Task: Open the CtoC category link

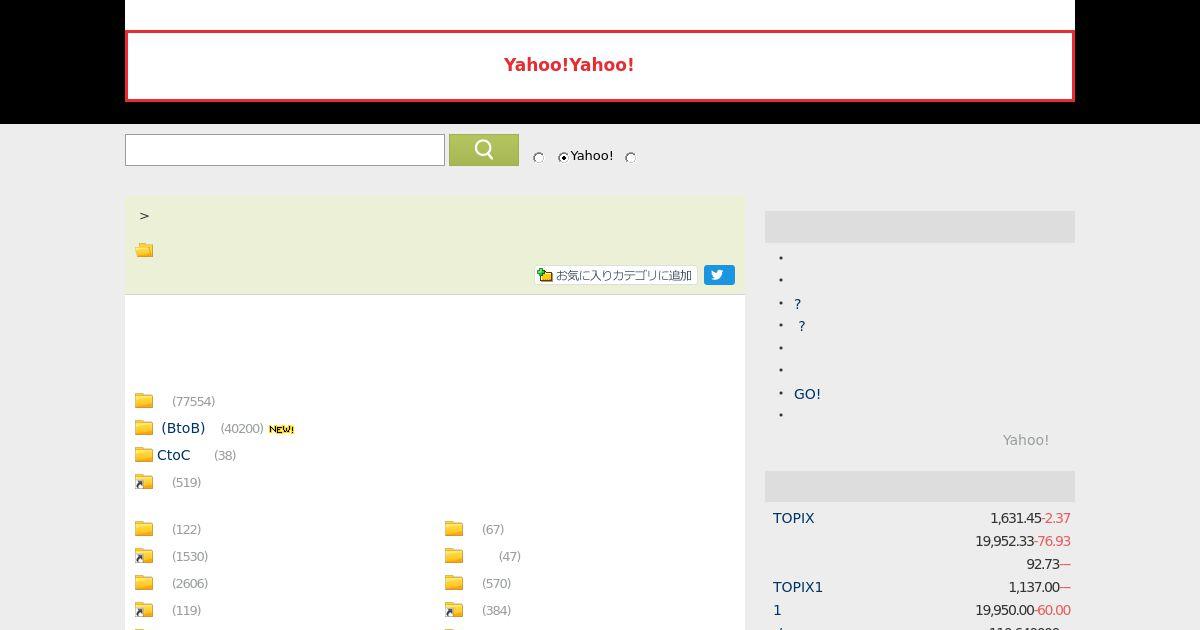Action: [174, 455]
